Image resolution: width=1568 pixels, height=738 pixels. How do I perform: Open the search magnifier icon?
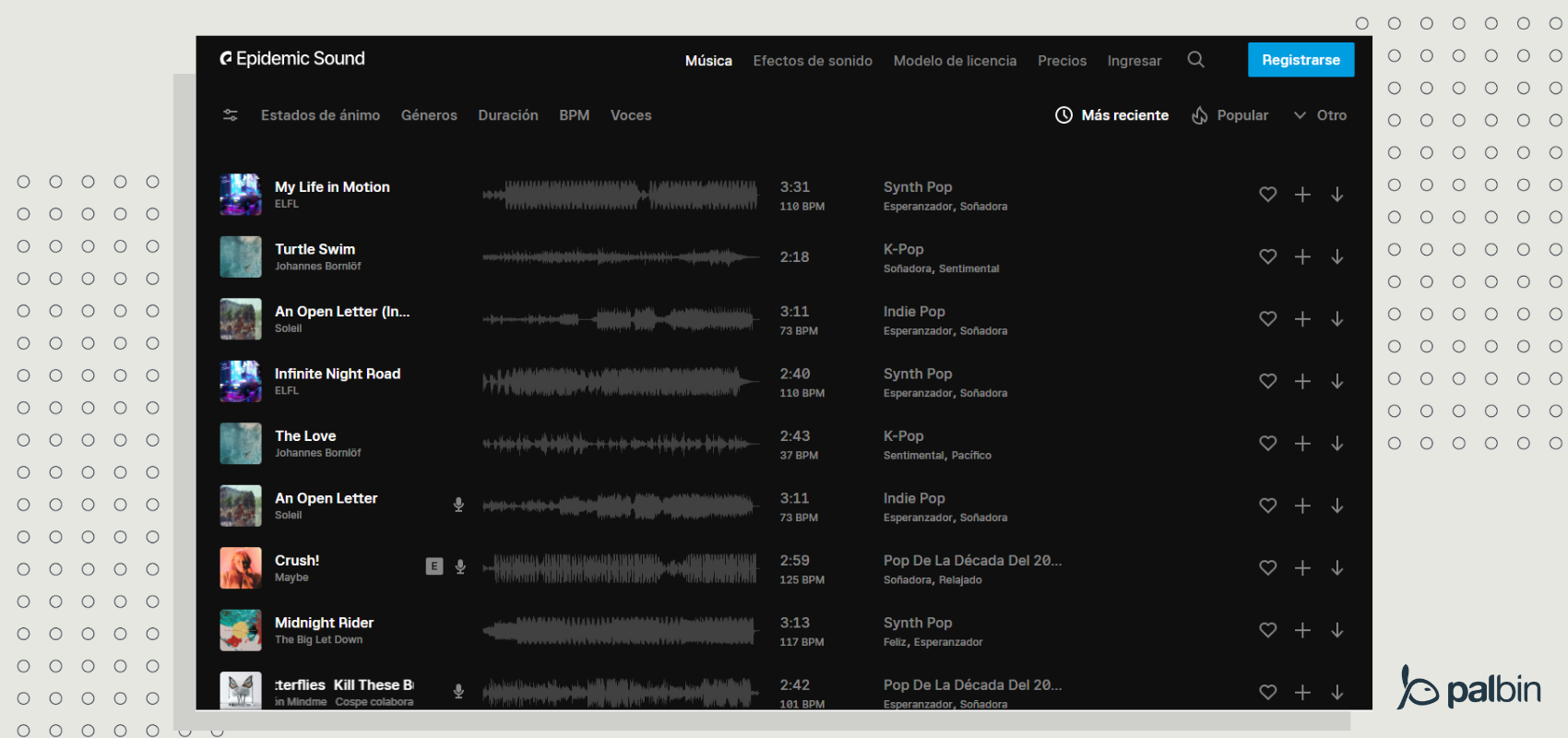pos(1195,59)
